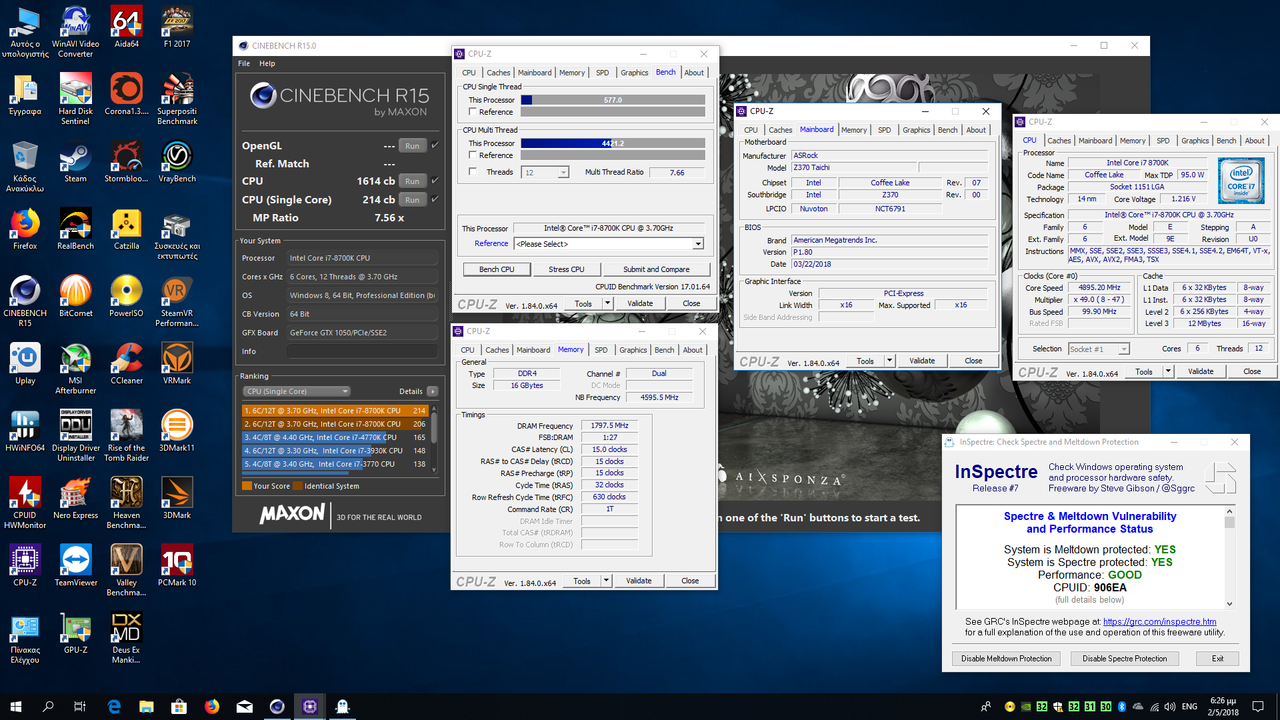The image size is (1280, 720).
Task: Start the Stress CPU test
Action: click(x=566, y=269)
